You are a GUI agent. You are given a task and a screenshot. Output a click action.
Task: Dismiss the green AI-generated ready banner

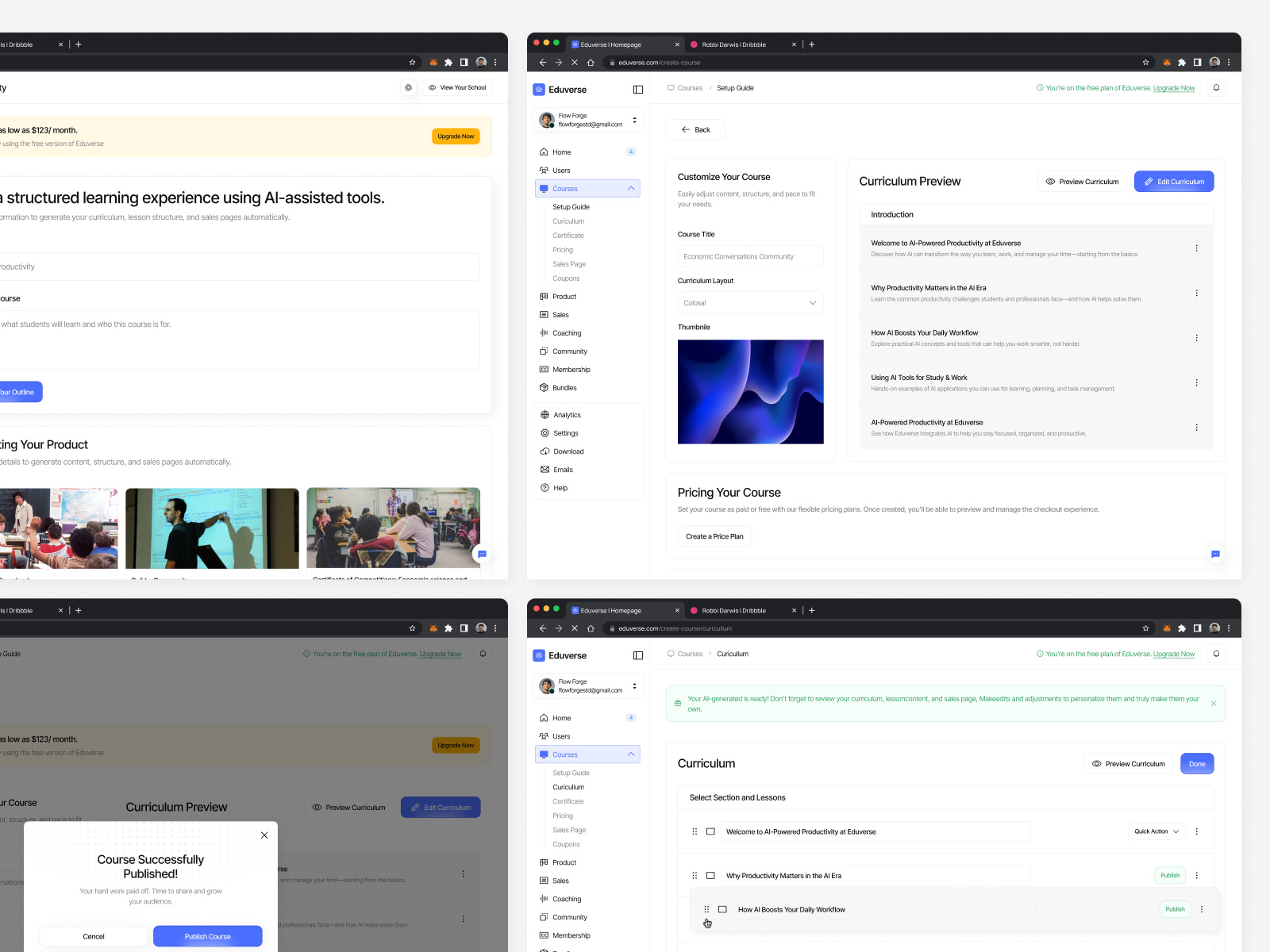(x=1213, y=704)
